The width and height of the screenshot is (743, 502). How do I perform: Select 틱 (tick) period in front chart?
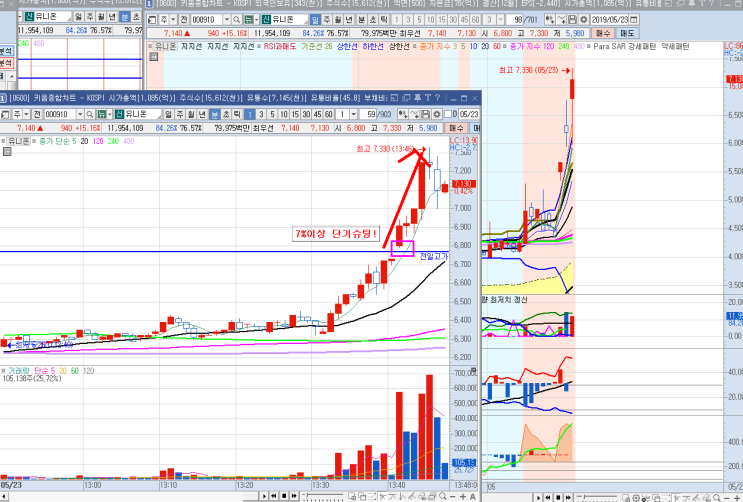237,114
